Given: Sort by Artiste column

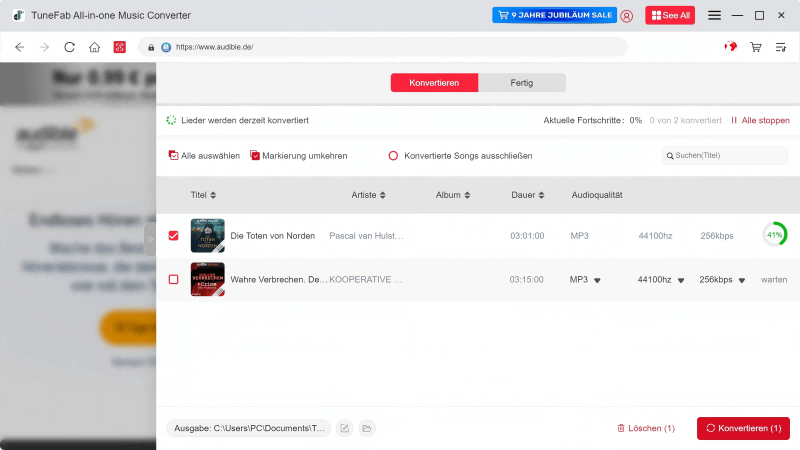Looking at the screenshot, I should (368, 195).
